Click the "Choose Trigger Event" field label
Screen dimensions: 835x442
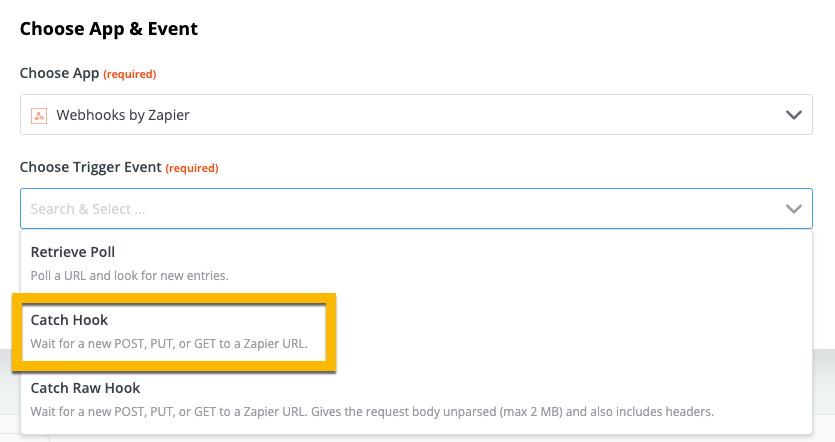[90, 167]
